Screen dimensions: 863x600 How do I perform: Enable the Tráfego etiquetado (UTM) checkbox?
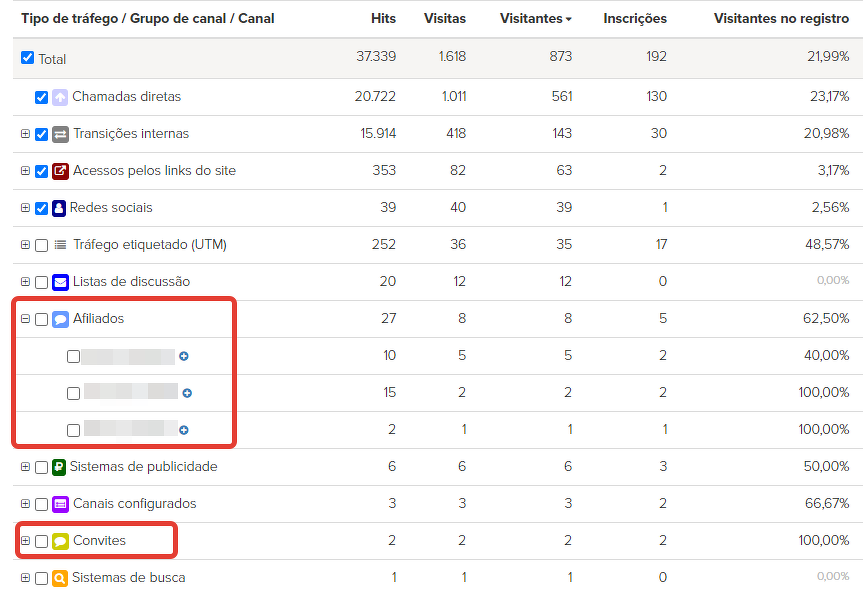41,245
